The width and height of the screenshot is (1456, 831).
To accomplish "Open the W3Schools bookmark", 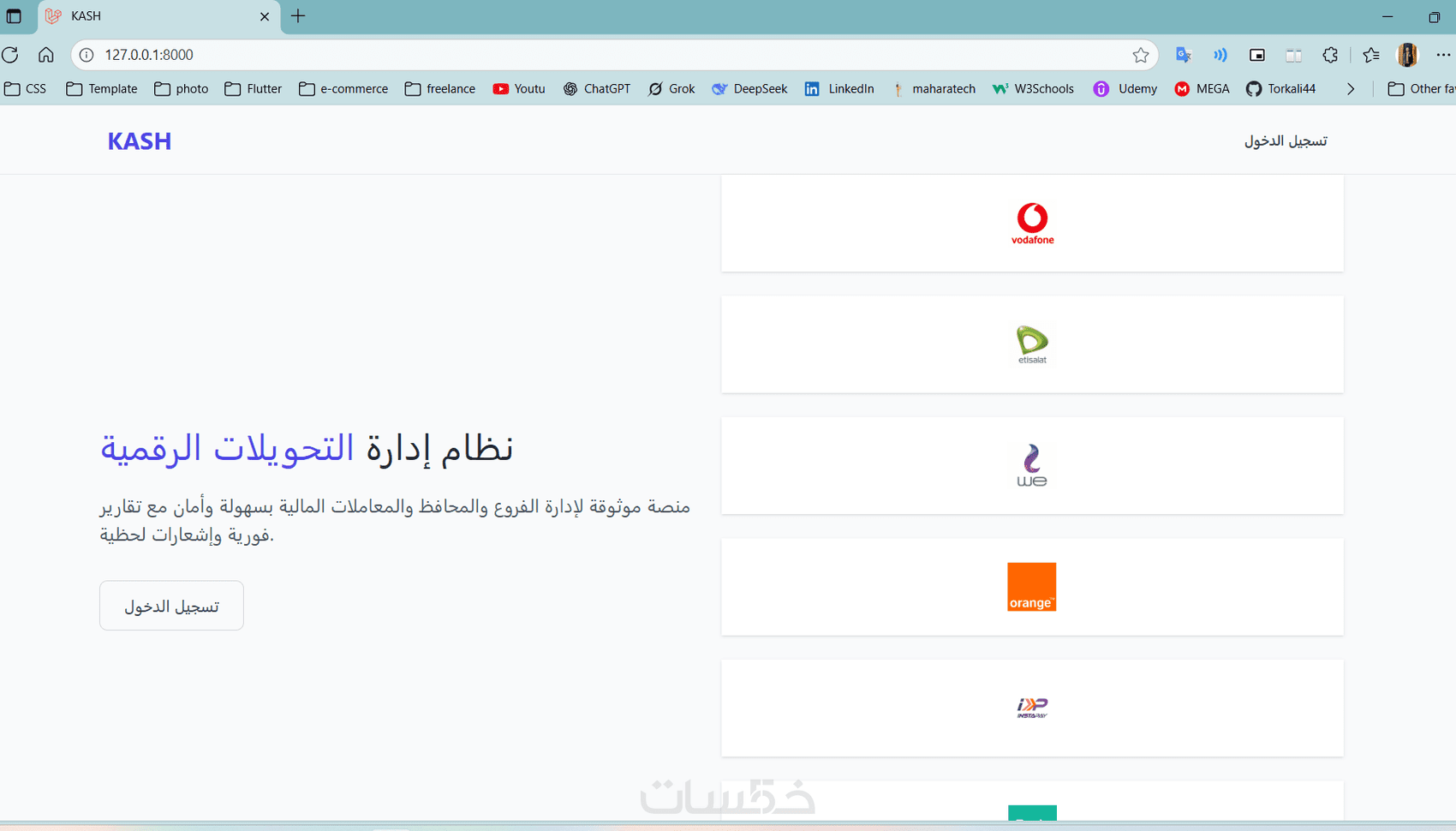I will coord(1033,89).
